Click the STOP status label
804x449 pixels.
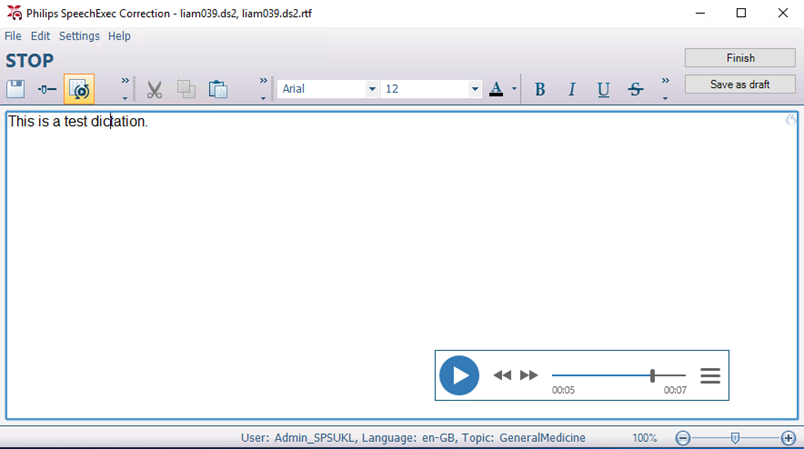pyautogui.click(x=29, y=60)
